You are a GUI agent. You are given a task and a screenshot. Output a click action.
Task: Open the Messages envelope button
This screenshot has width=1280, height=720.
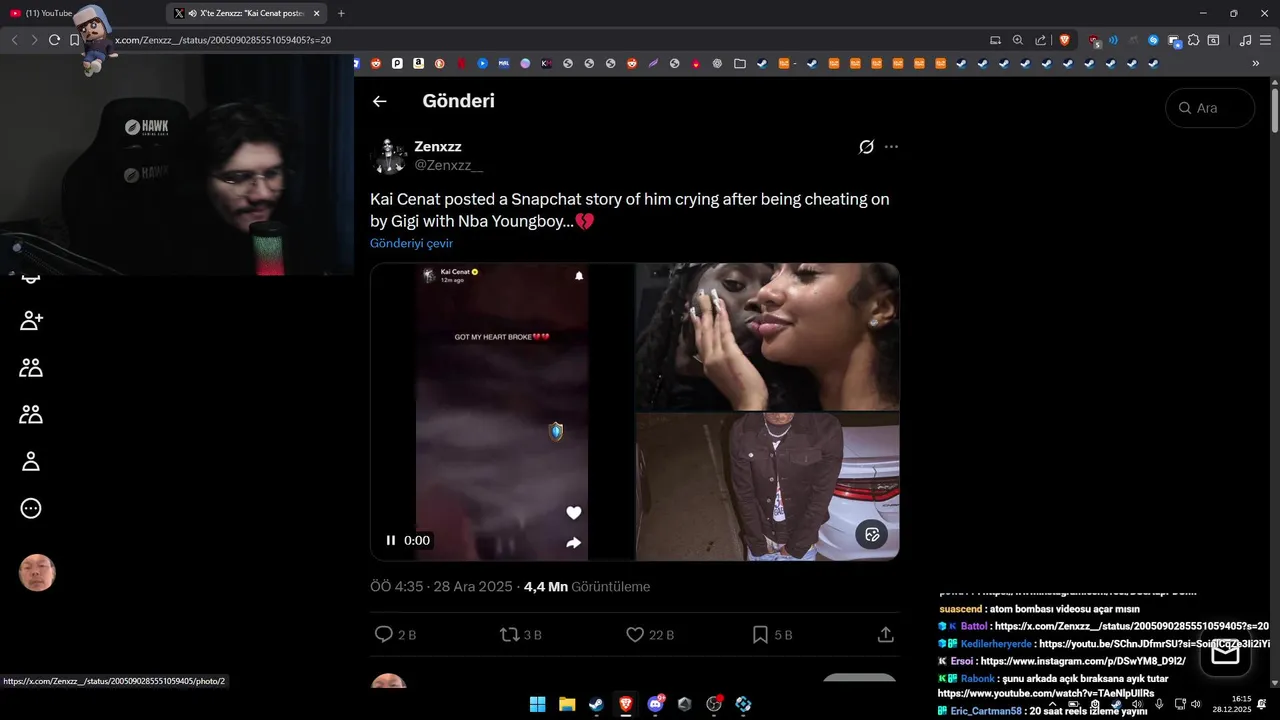pyautogui.click(x=1225, y=653)
